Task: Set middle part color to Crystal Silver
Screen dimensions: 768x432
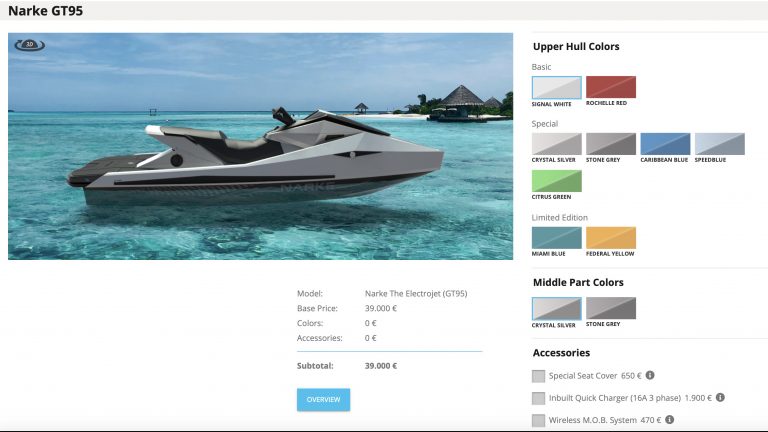Action: pos(557,309)
